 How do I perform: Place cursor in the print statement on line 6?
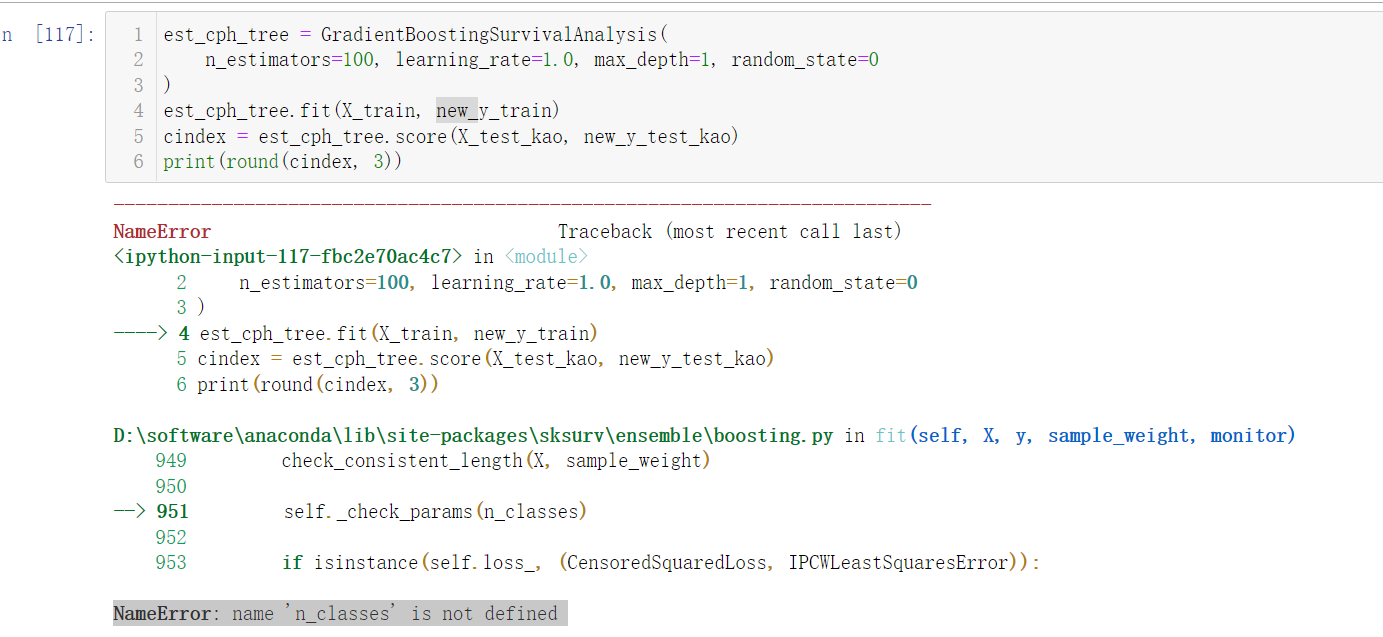280,161
